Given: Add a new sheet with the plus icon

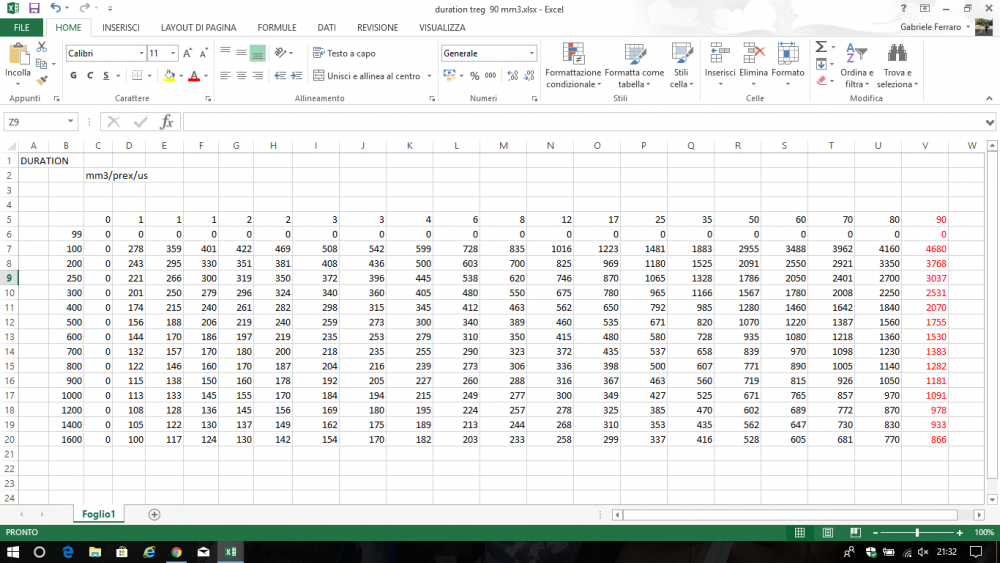Looking at the screenshot, I should coord(154,514).
